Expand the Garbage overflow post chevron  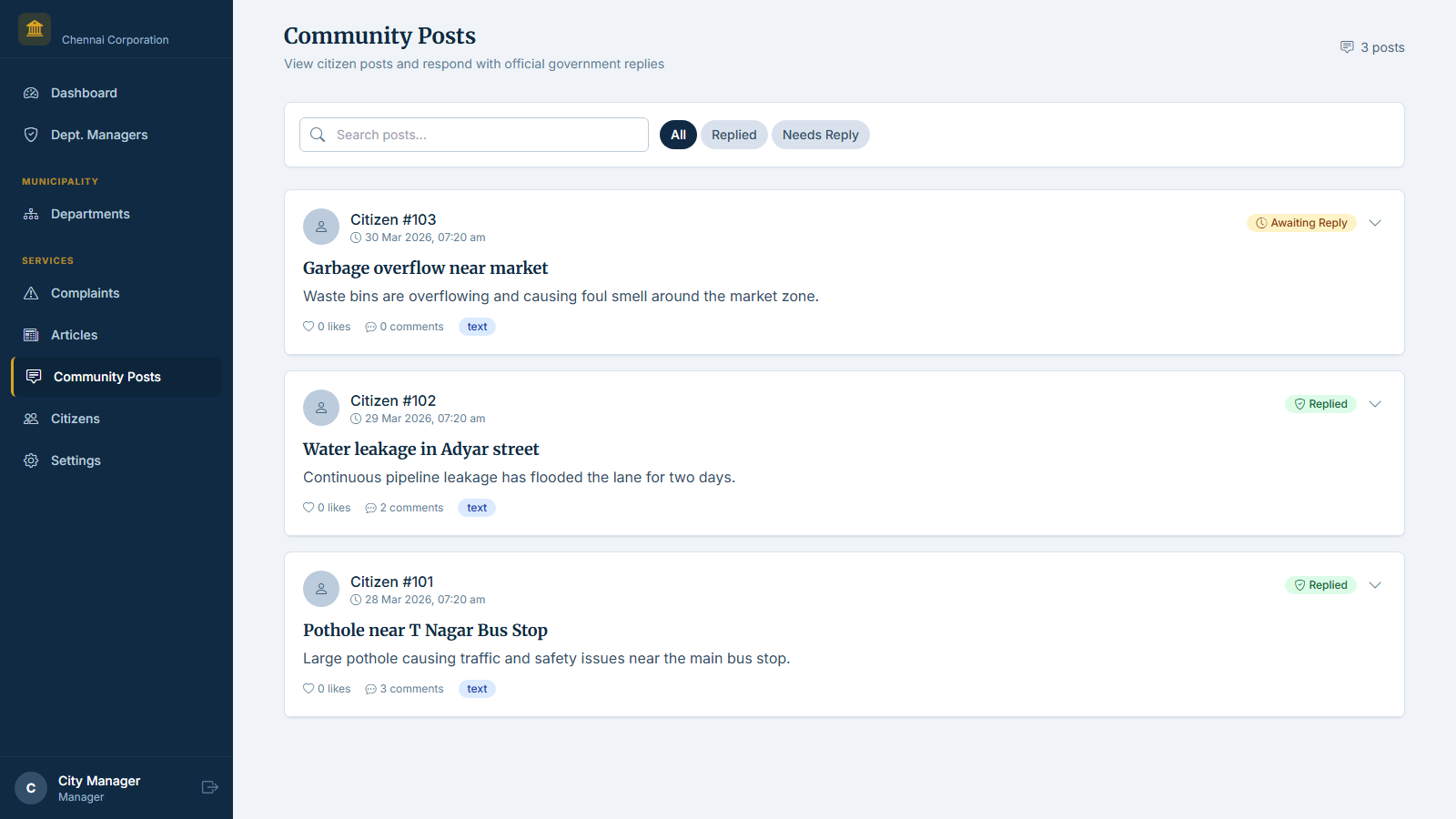click(x=1375, y=222)
